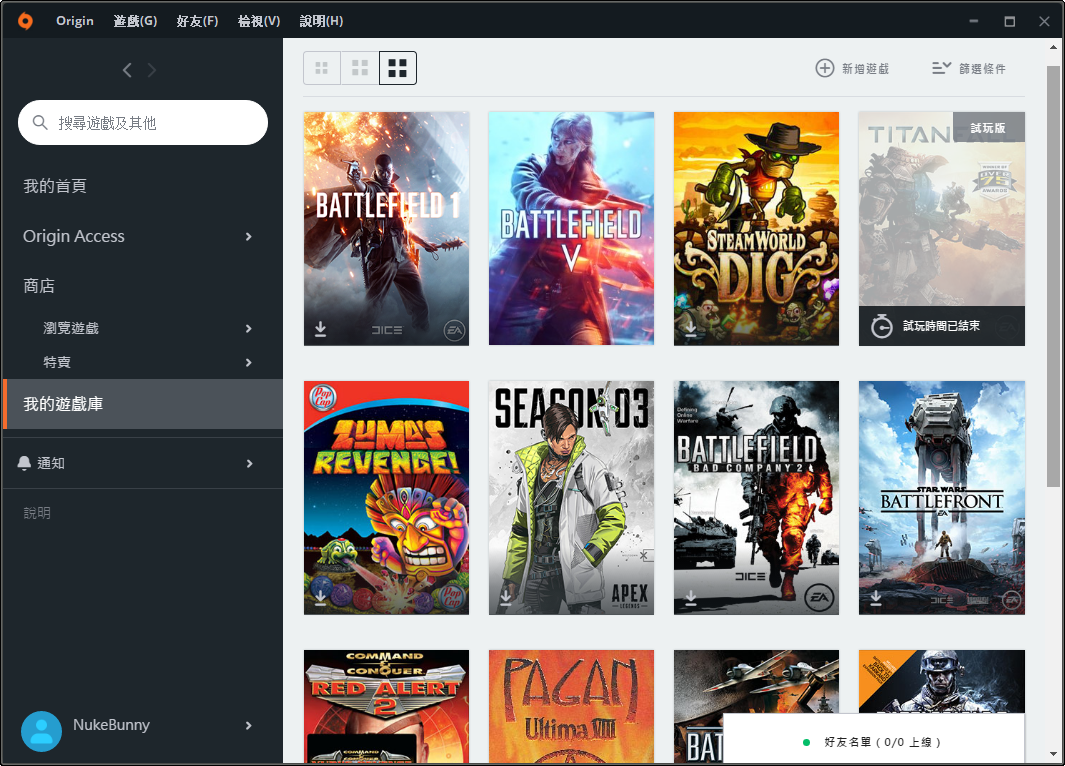Click SteamWorld Dig download icon

[691, 329]
